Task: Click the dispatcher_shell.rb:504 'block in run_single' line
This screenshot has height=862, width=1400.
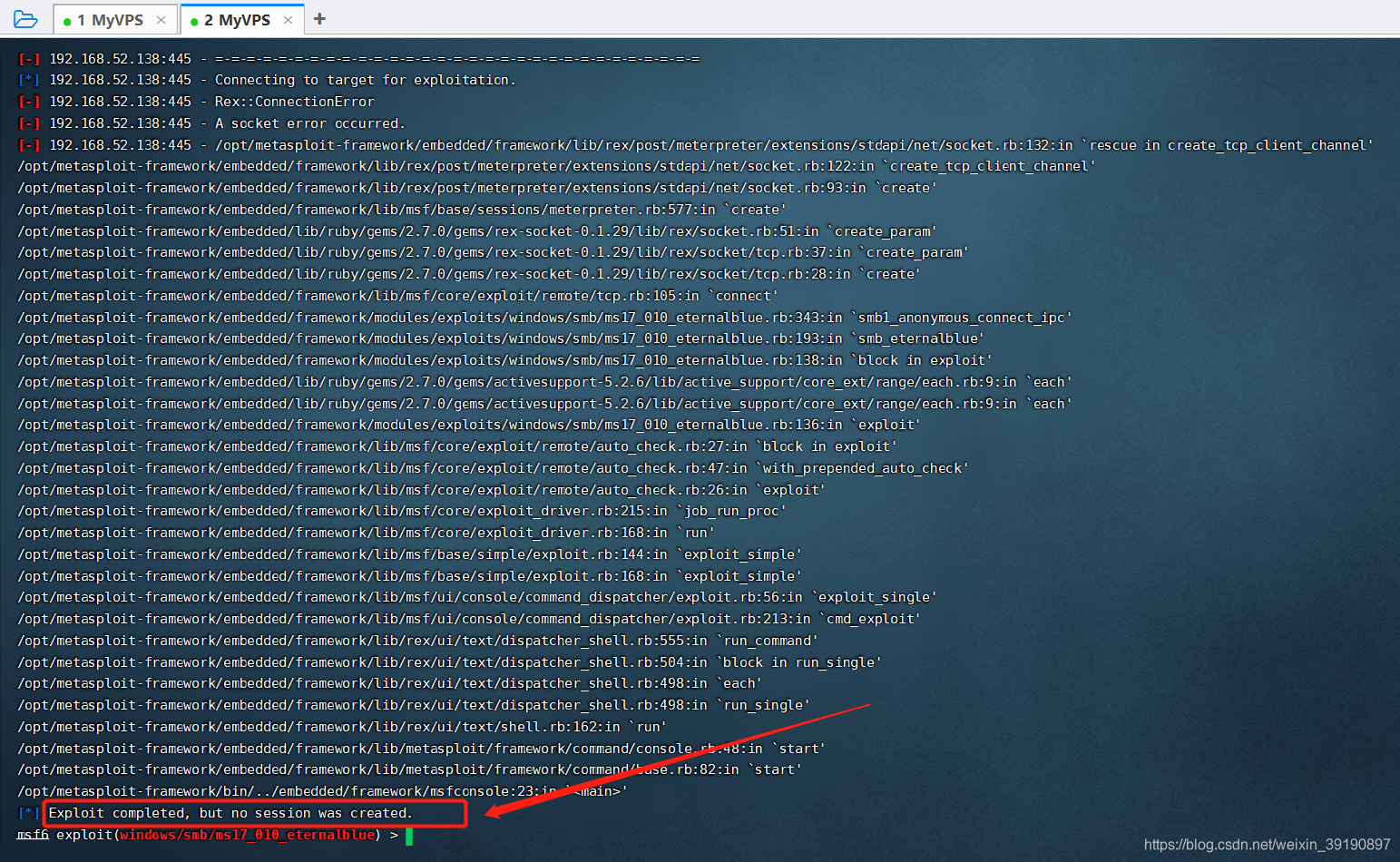Action: point(449,662)
